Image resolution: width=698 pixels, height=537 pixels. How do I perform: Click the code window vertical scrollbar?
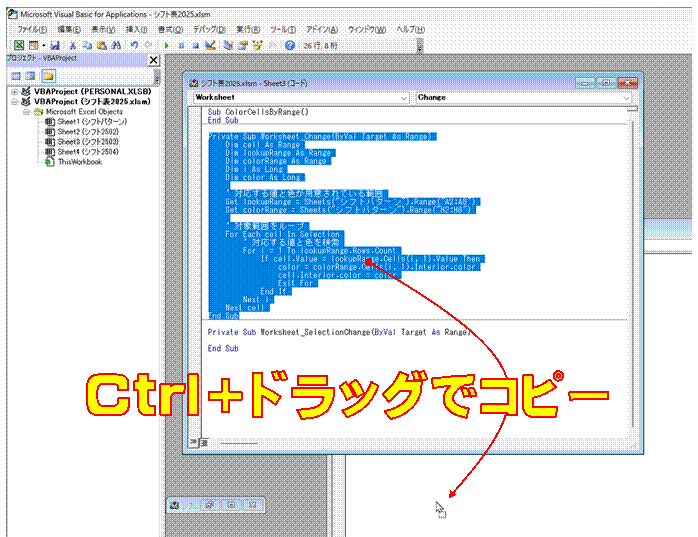(x=633, y=272)
